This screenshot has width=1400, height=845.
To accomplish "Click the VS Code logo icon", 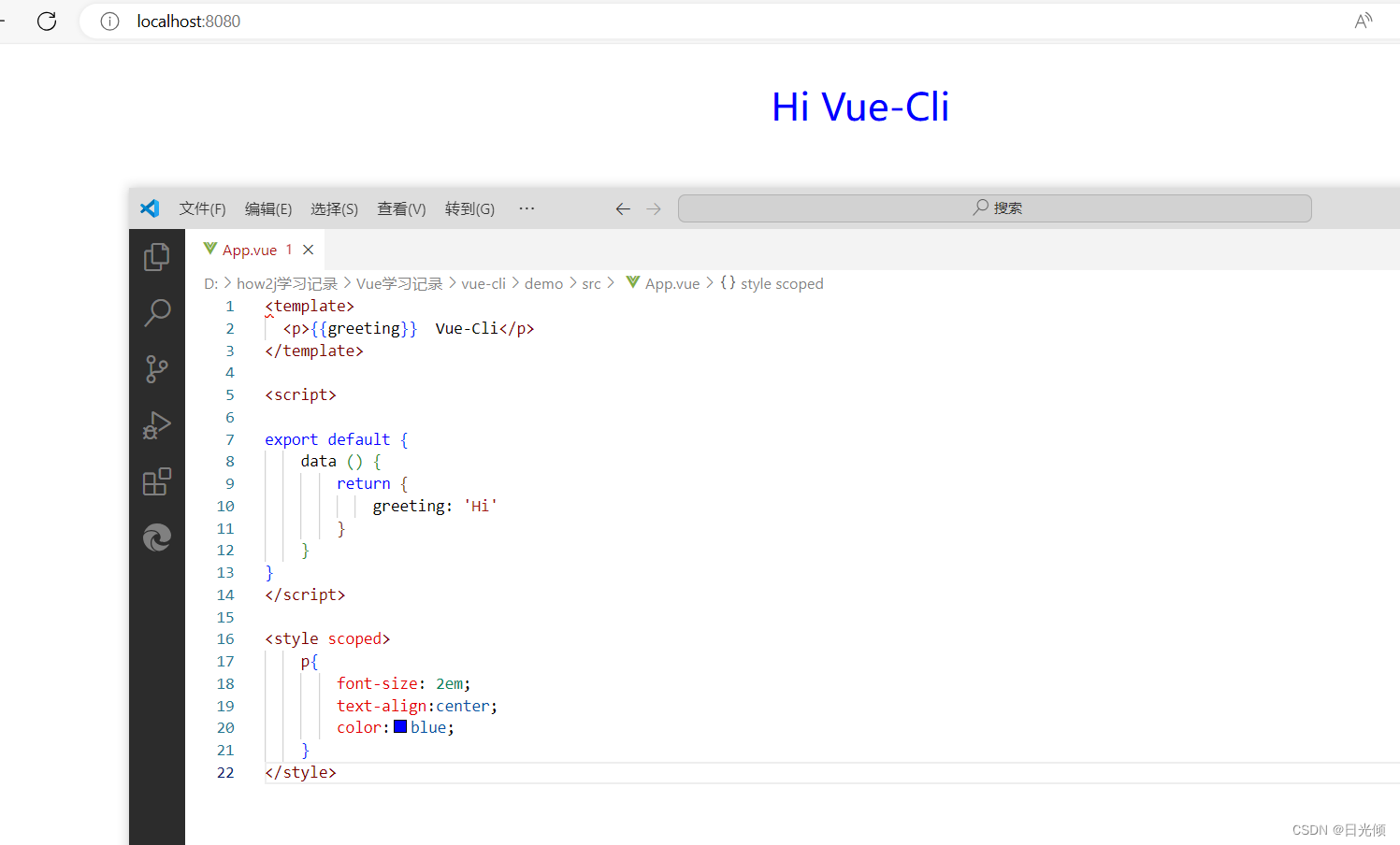I will pyautogui.click(x=150, y=208).
